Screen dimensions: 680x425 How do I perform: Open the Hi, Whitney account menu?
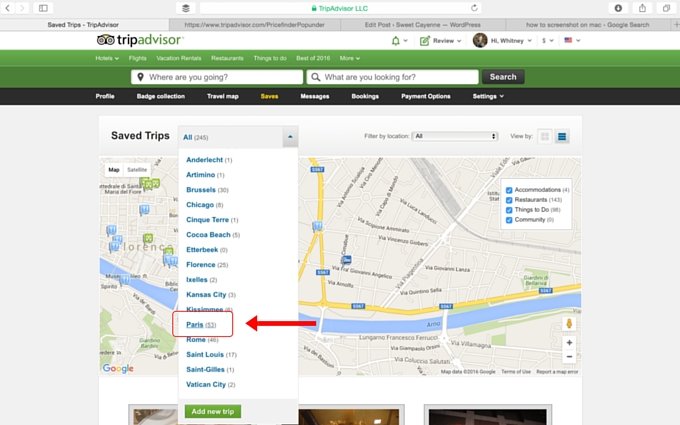point(511,40)
